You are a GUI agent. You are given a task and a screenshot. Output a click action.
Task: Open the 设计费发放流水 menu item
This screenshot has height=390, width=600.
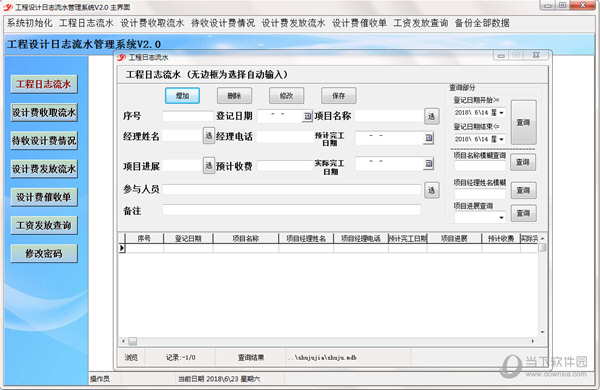293,23
